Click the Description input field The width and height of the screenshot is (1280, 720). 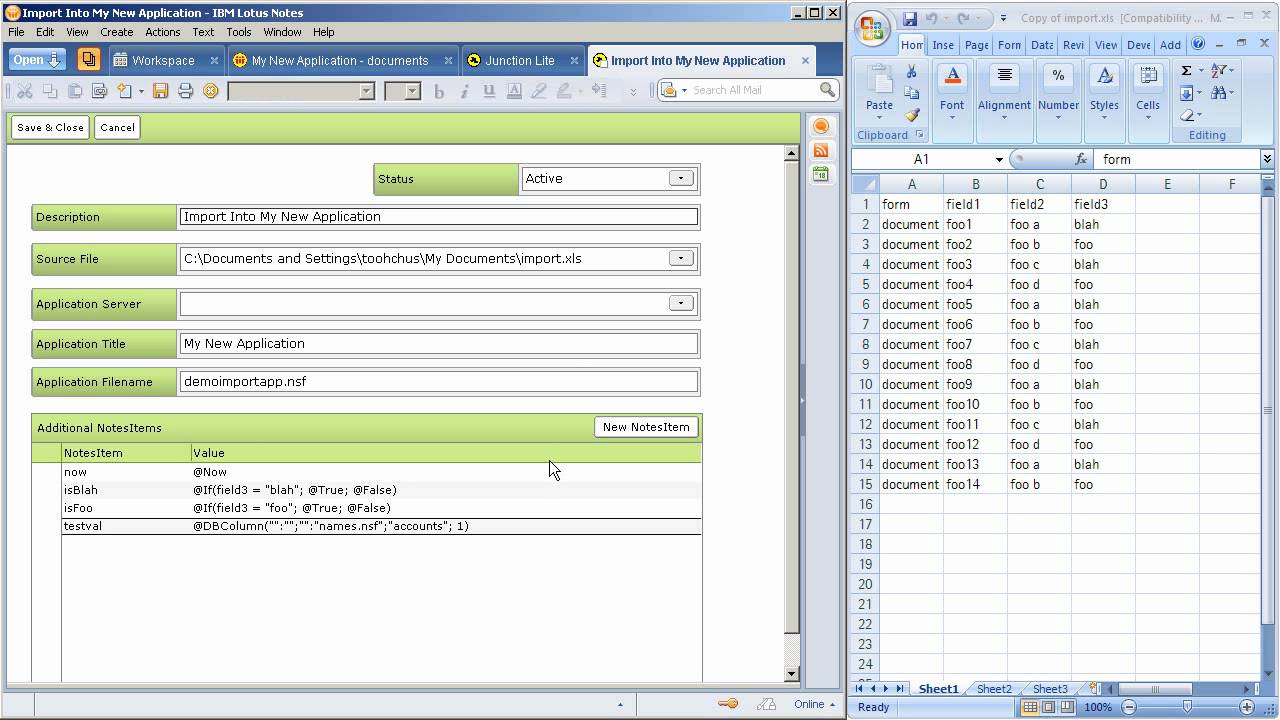tap(438, 216)
